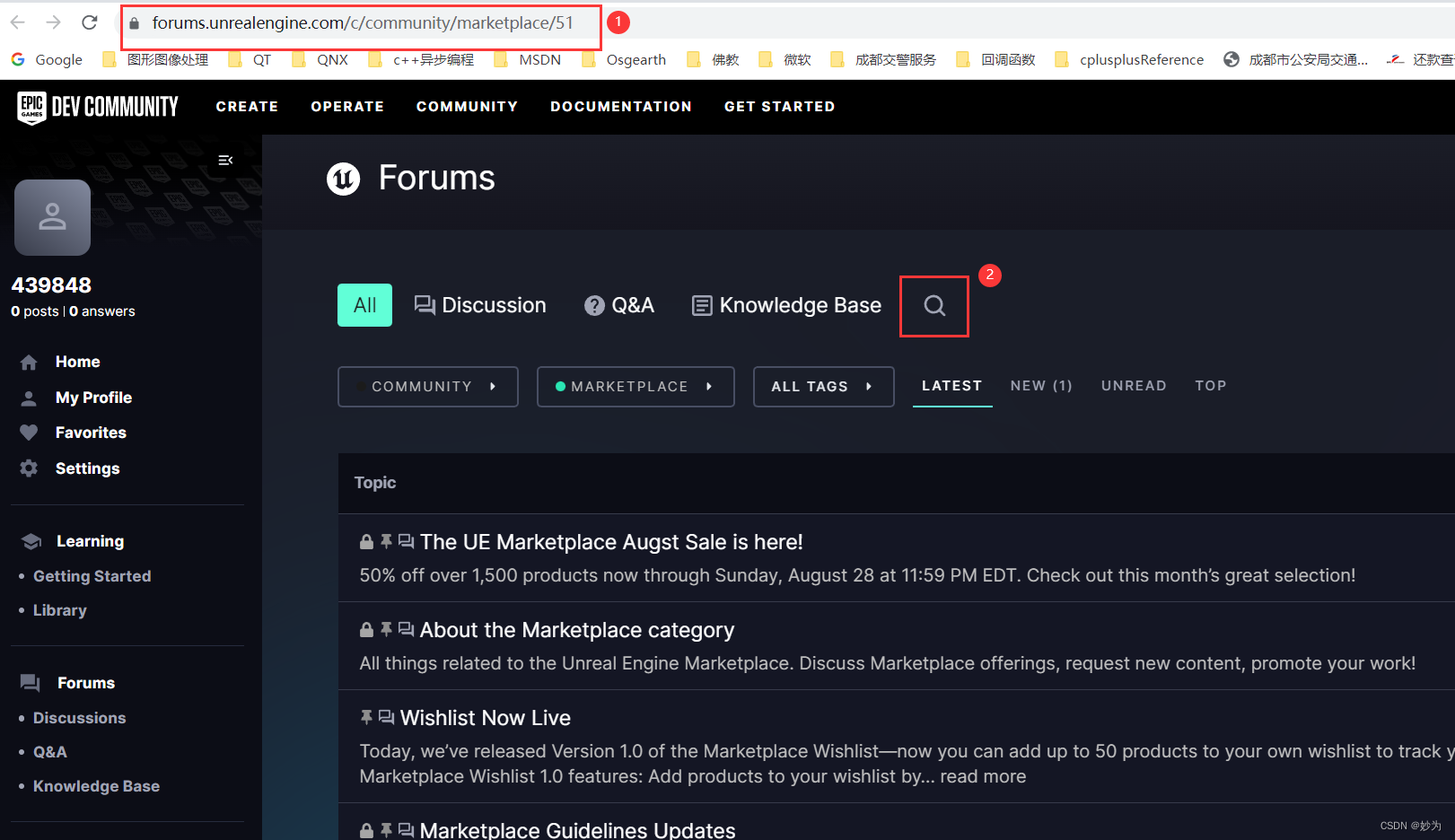
Task: Open Favorites link in sidebar
Action: click(91, 433)
